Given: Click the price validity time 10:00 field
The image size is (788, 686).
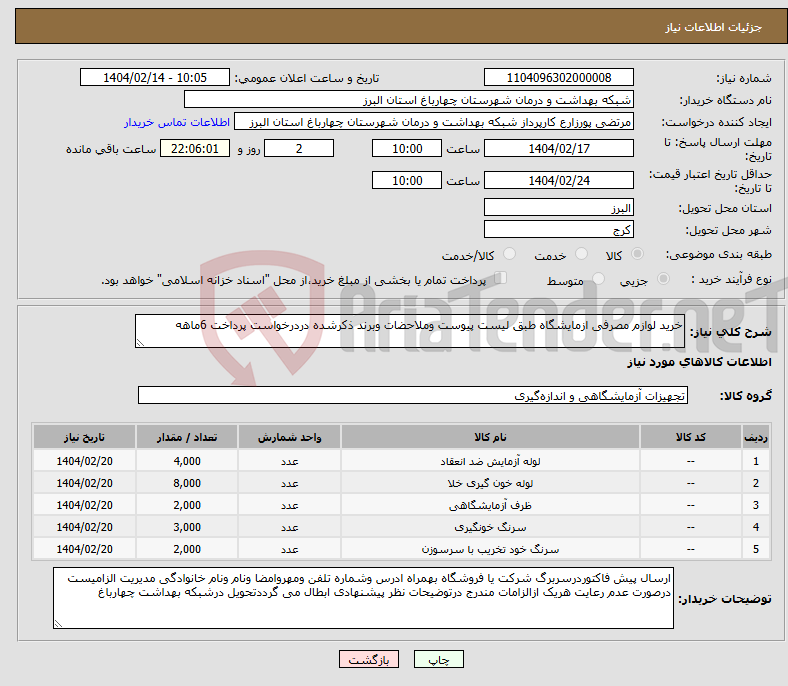Looking at the screenshot, I should (x=407, y=180).
